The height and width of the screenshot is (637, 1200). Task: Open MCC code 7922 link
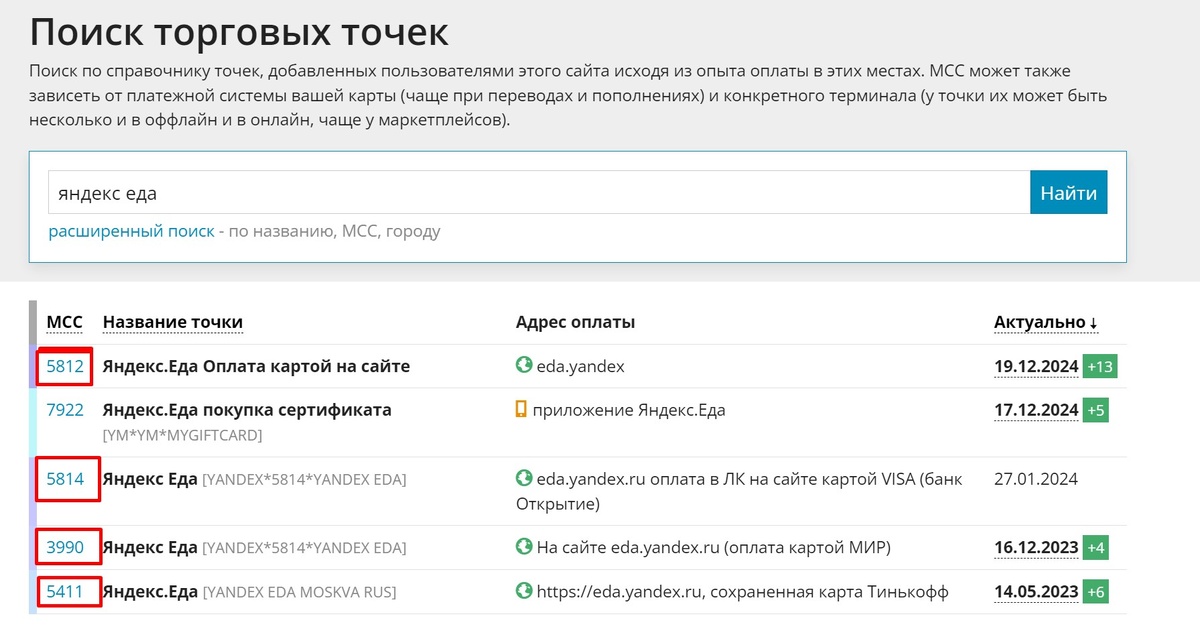click(64, 410)
